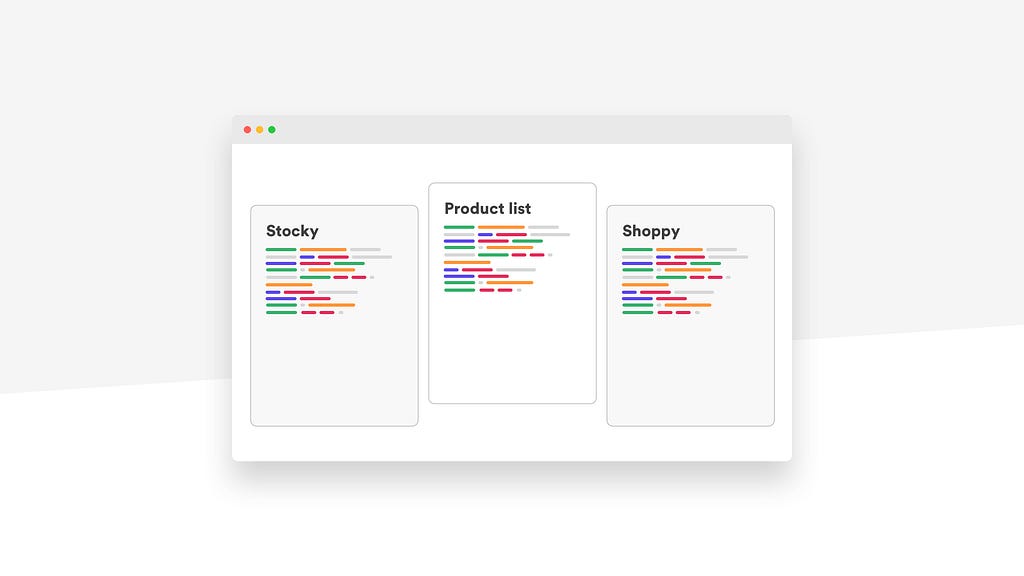Click the Product list heading text
1024x576 pixels.
pyautogui.click(x=488, y=208)
